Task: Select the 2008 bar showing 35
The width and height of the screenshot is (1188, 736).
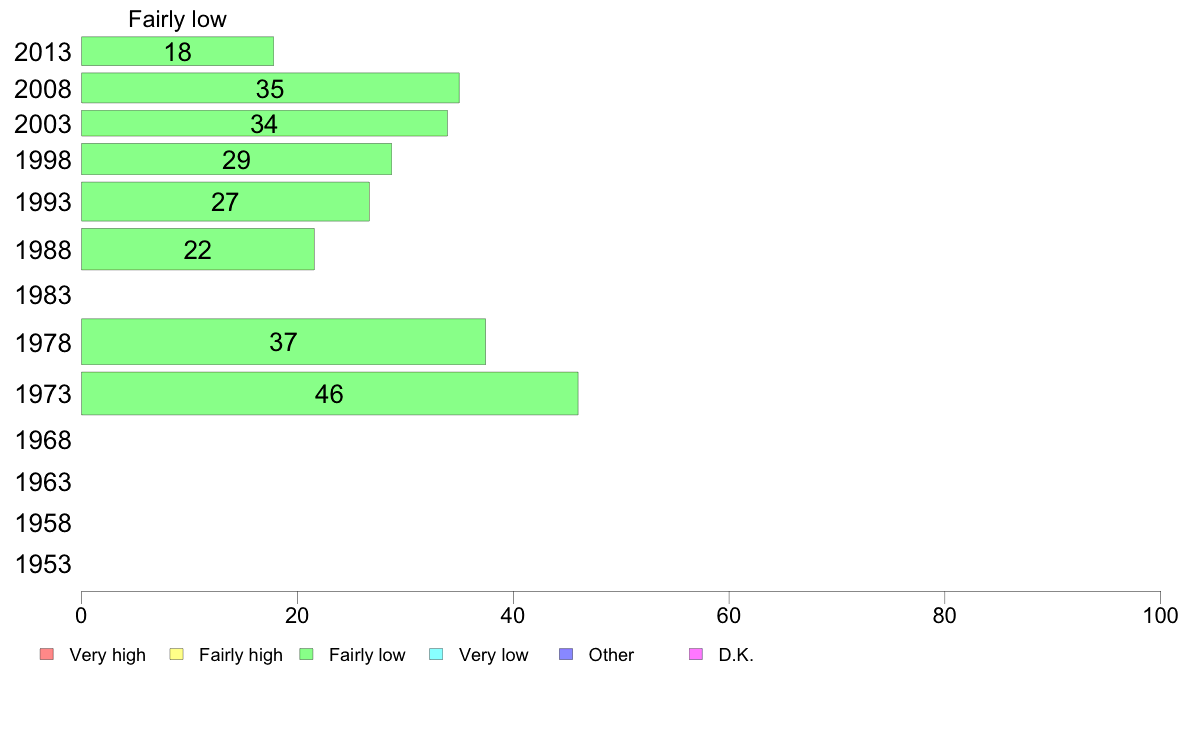Action: [x=270, y=88]
